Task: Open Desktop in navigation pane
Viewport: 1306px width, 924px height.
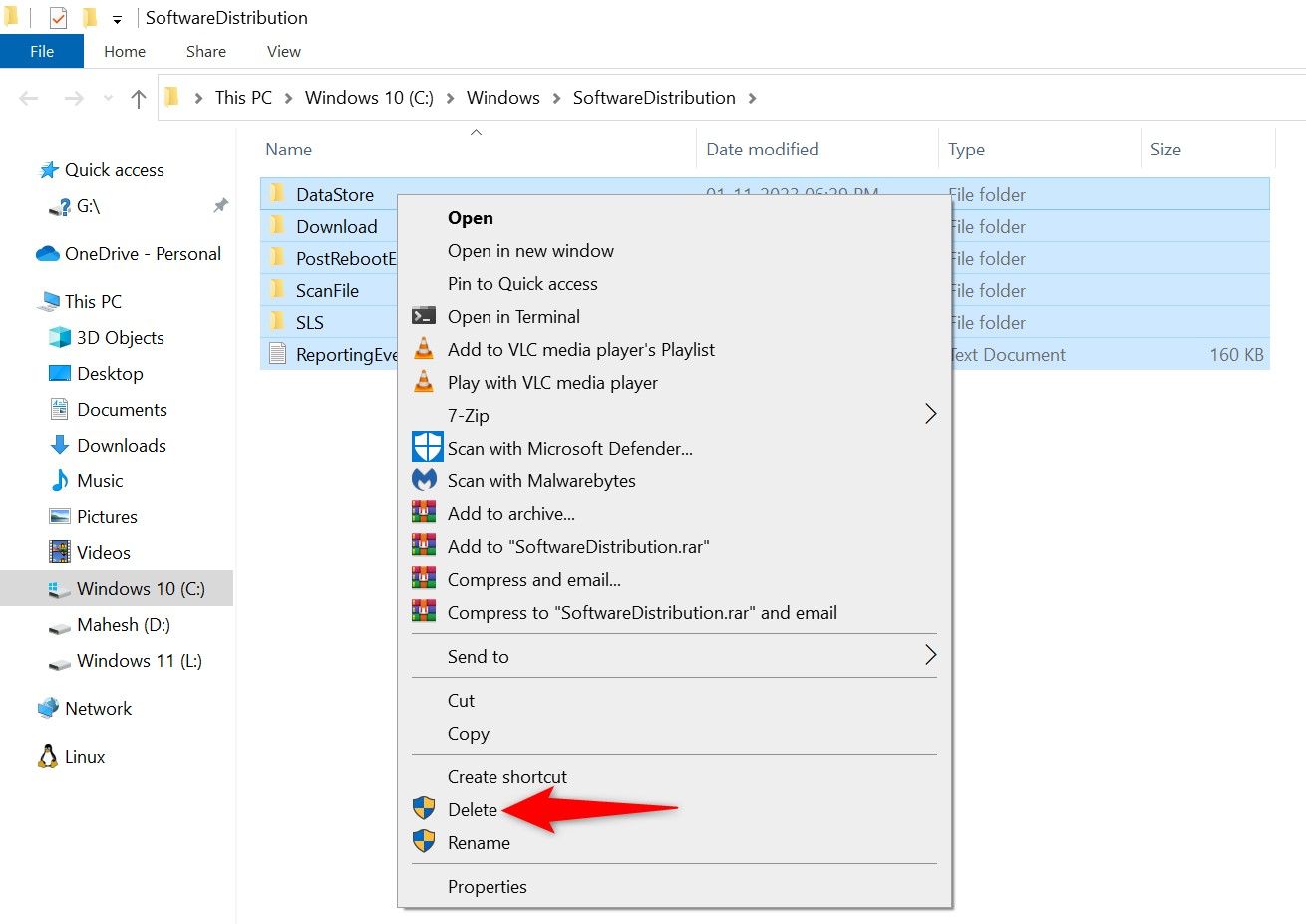Action: point(110,374)
